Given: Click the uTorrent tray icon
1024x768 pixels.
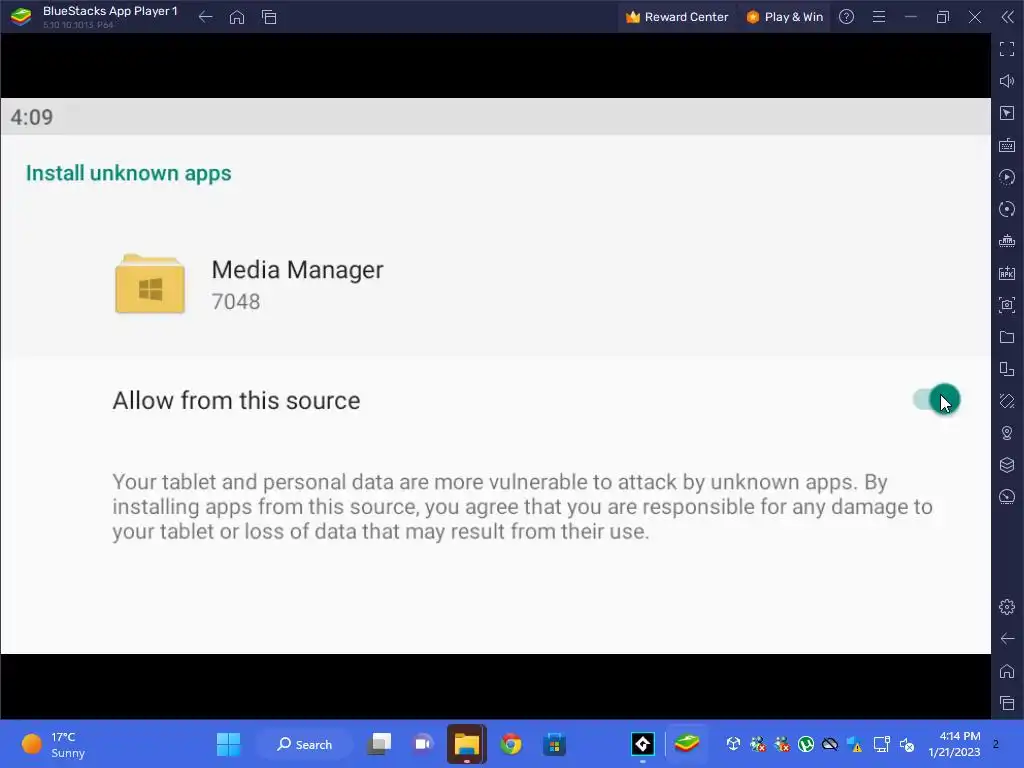Looking at the screenshot, I should 806,744.
